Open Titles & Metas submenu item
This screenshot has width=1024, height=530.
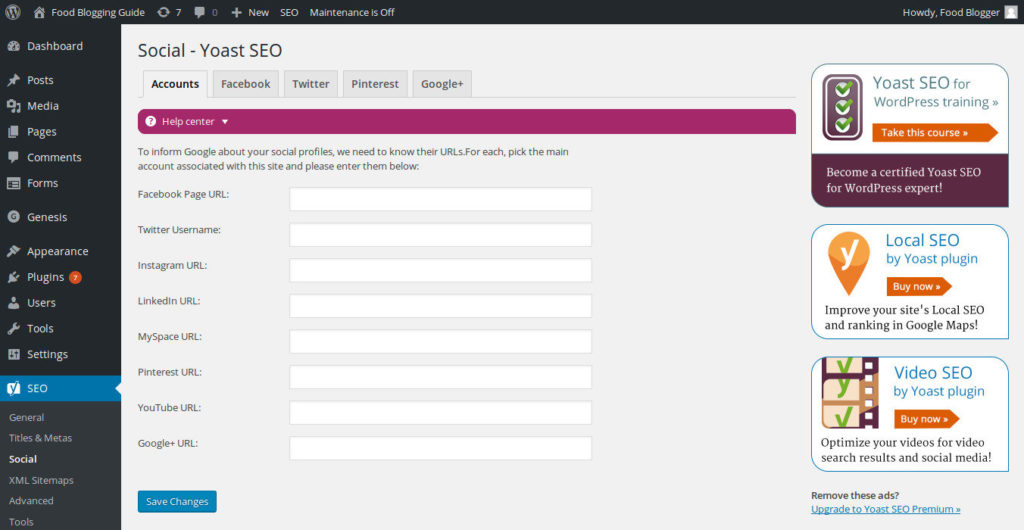coord(40,438)
